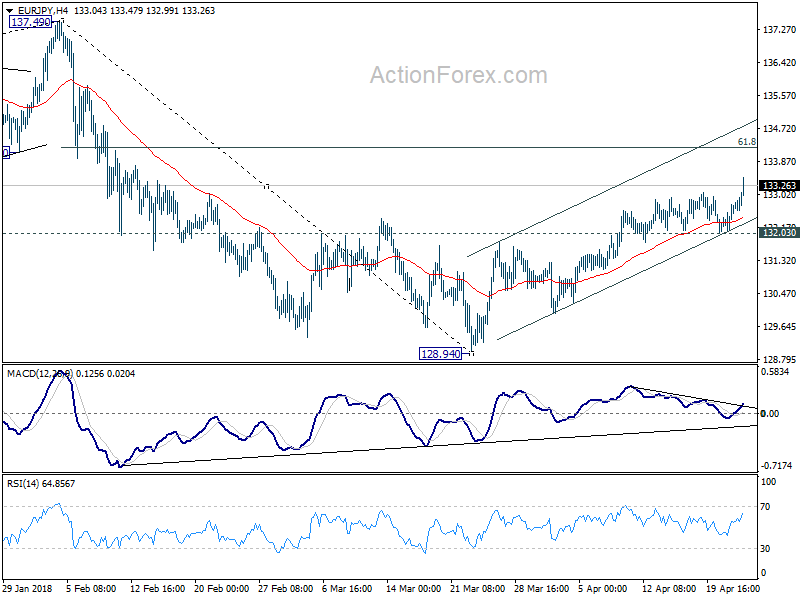Click the RSI 70 level label
Screen dimensions: 800x600
[x=765, y=507]
